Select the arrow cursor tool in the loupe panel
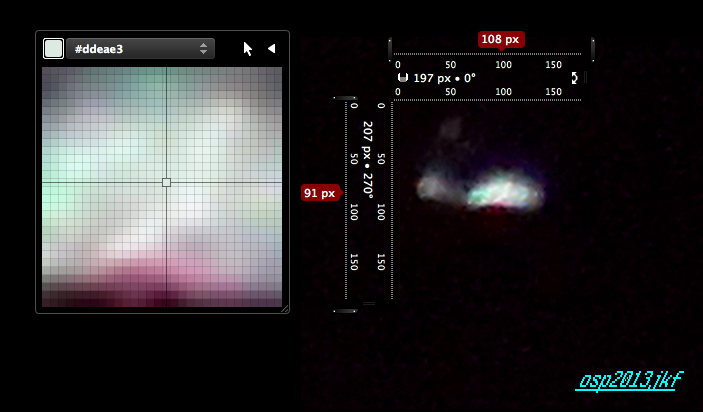The image size is (703, 412). tap(247, 49)
